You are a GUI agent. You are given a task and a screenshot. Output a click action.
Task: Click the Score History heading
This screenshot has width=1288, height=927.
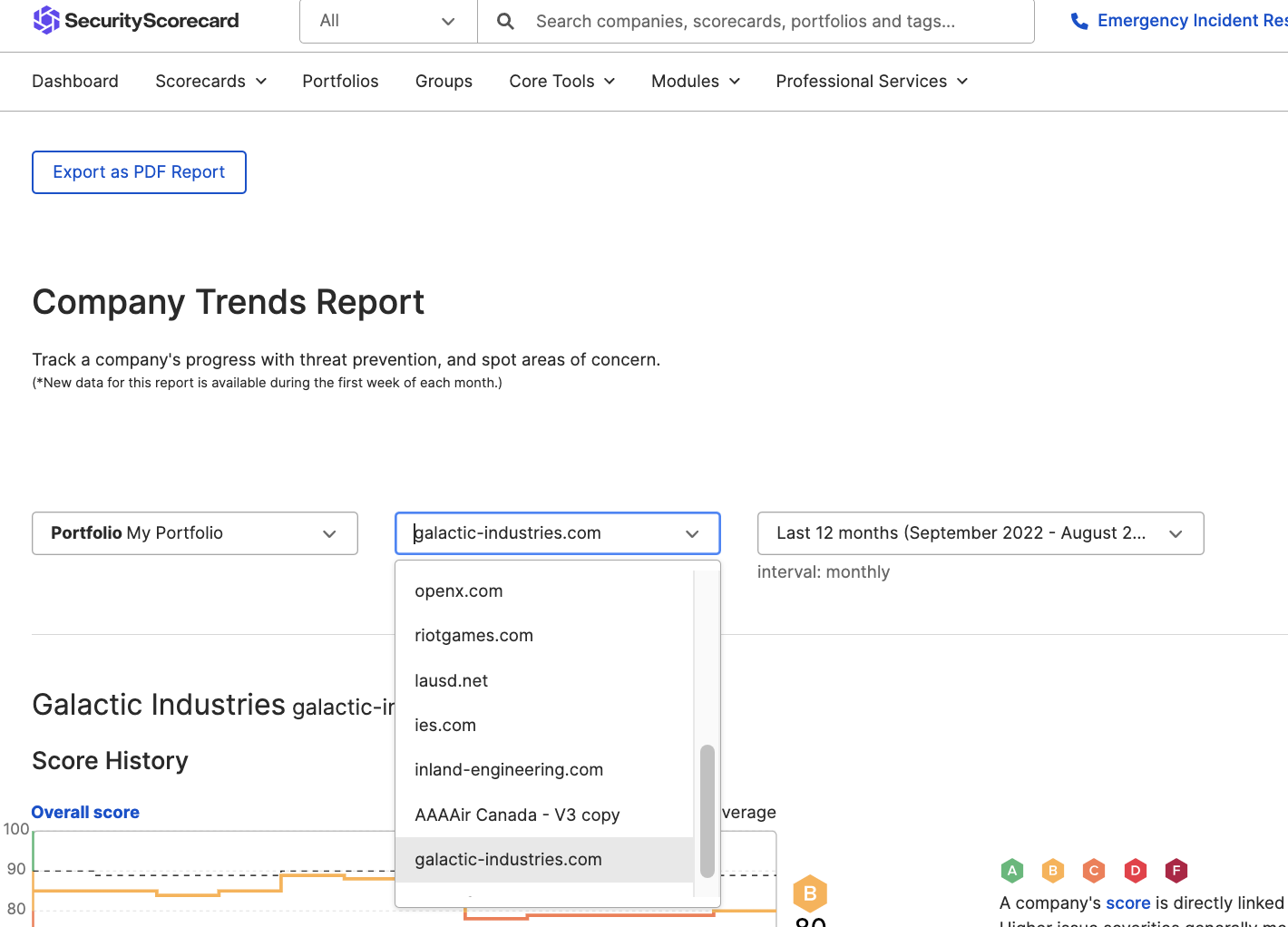110,760
